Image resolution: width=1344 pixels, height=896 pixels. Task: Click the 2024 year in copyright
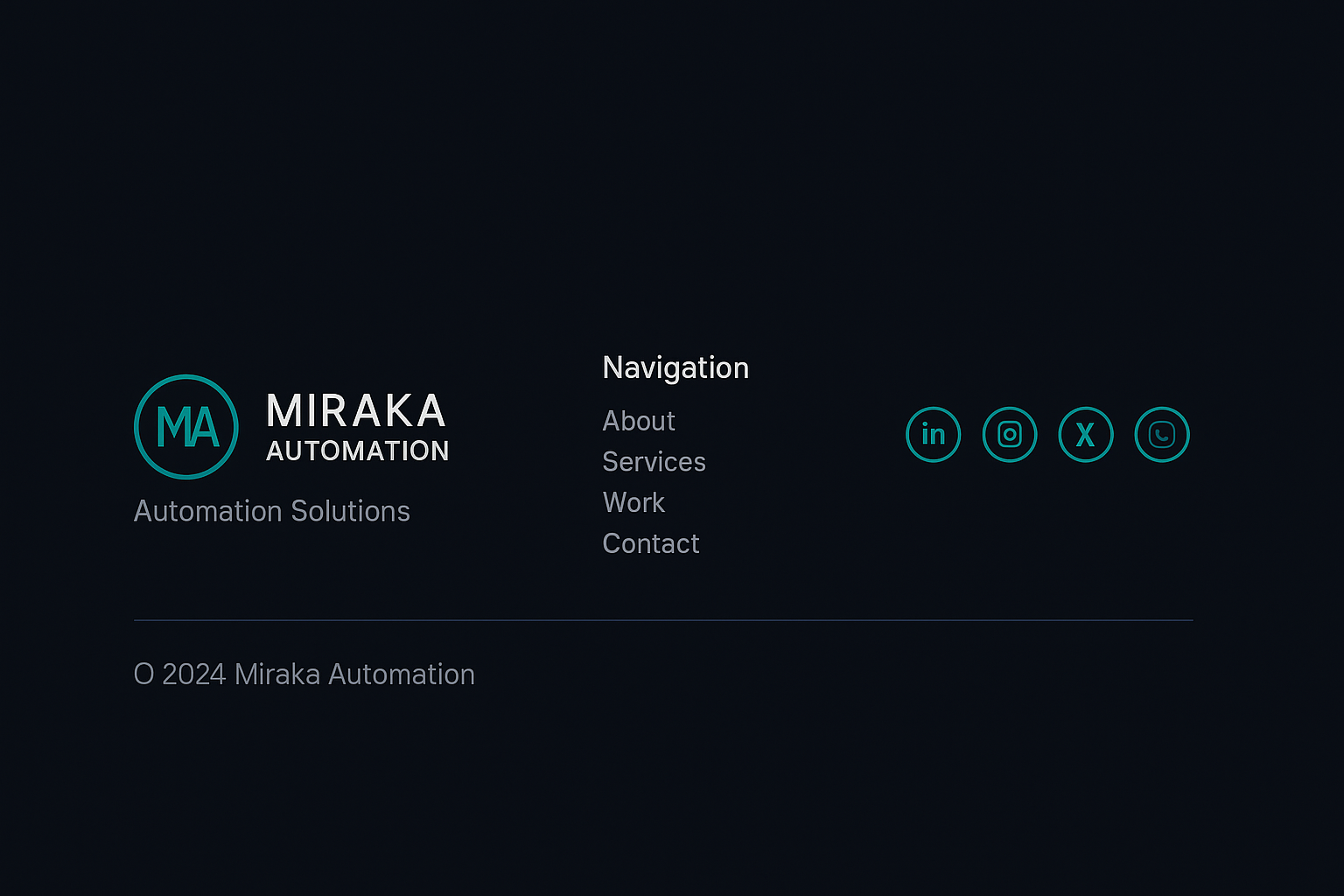[194, 675]
